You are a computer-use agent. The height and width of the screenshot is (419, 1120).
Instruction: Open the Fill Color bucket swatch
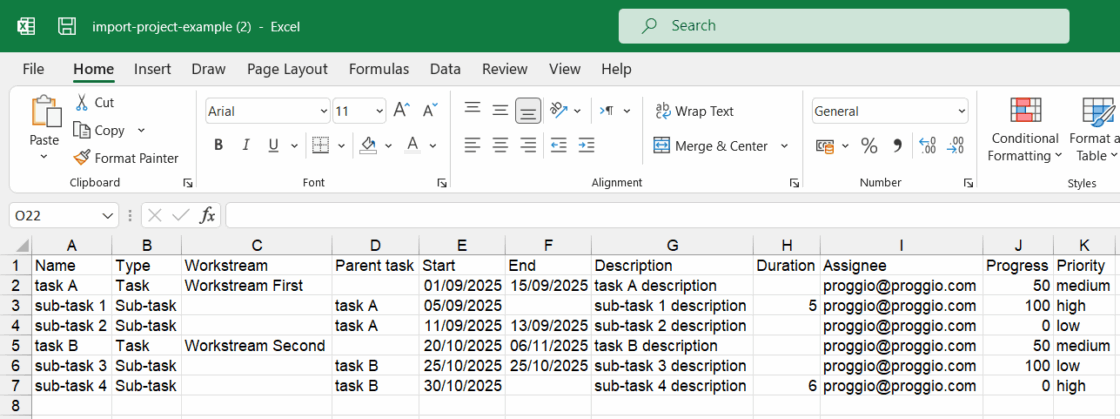368,146
